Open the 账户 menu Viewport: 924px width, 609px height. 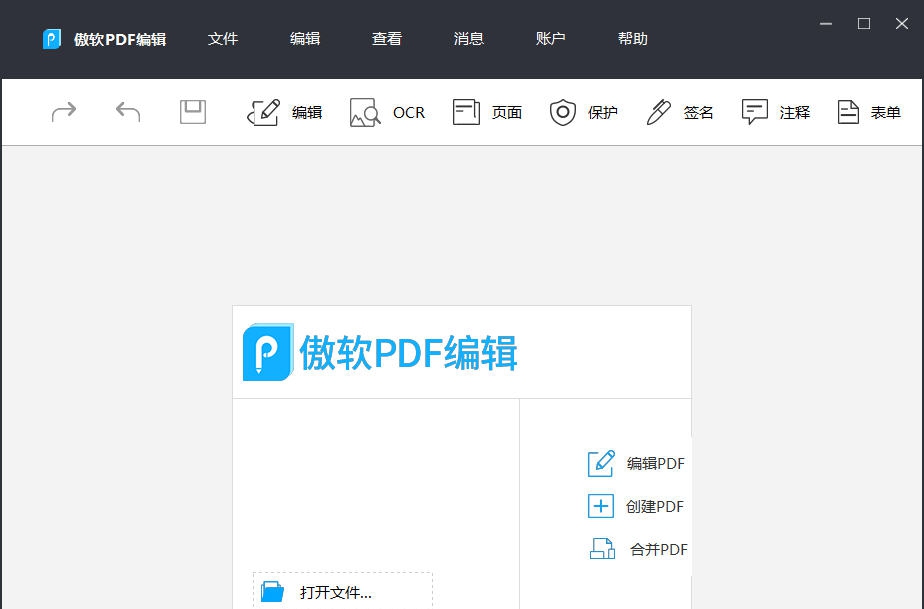coord(550,39)
